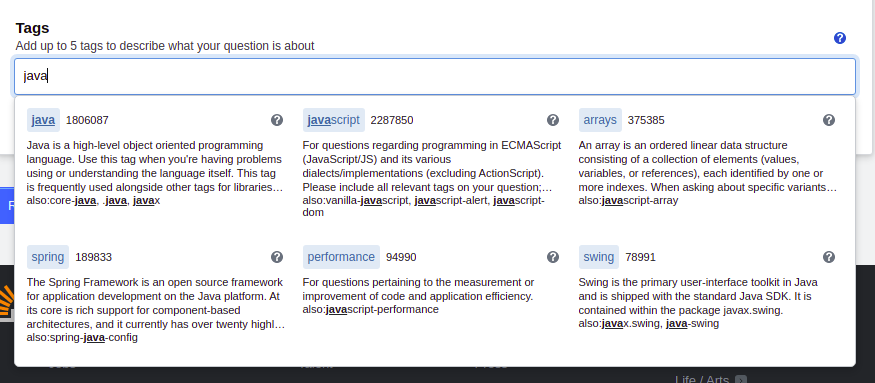Screen dimensions: 875x383
Task: Click help icon for java tag
Action: point(277,120)
